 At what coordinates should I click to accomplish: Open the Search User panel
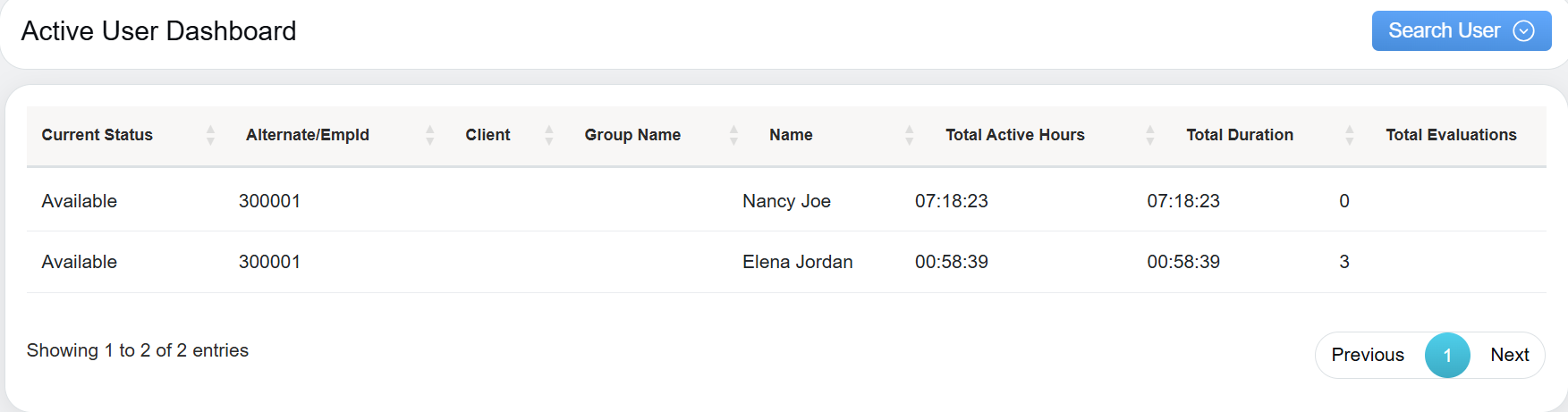click(x=1444, y=31)
